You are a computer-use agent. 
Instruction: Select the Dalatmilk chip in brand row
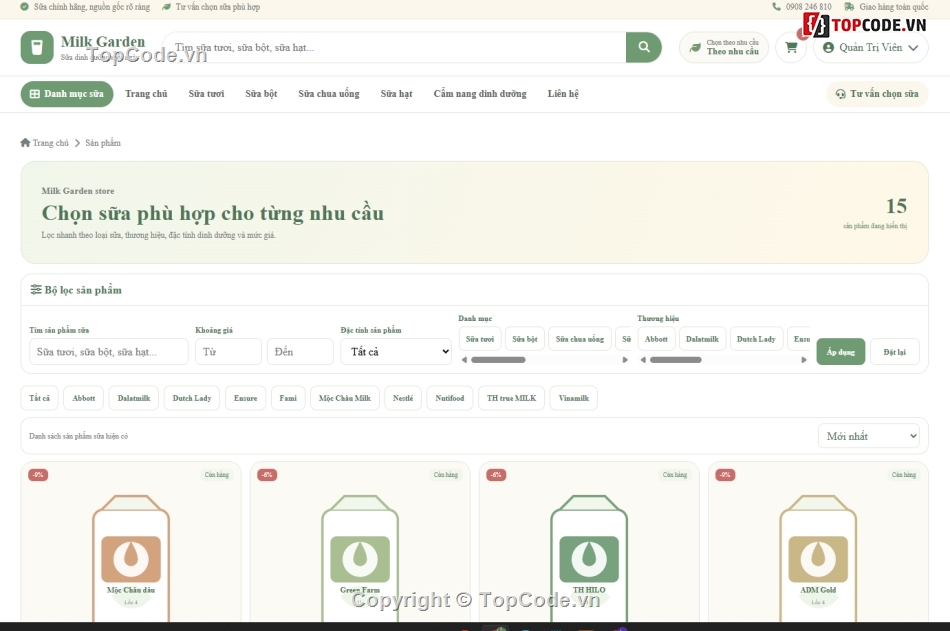[x=134, y=398]
